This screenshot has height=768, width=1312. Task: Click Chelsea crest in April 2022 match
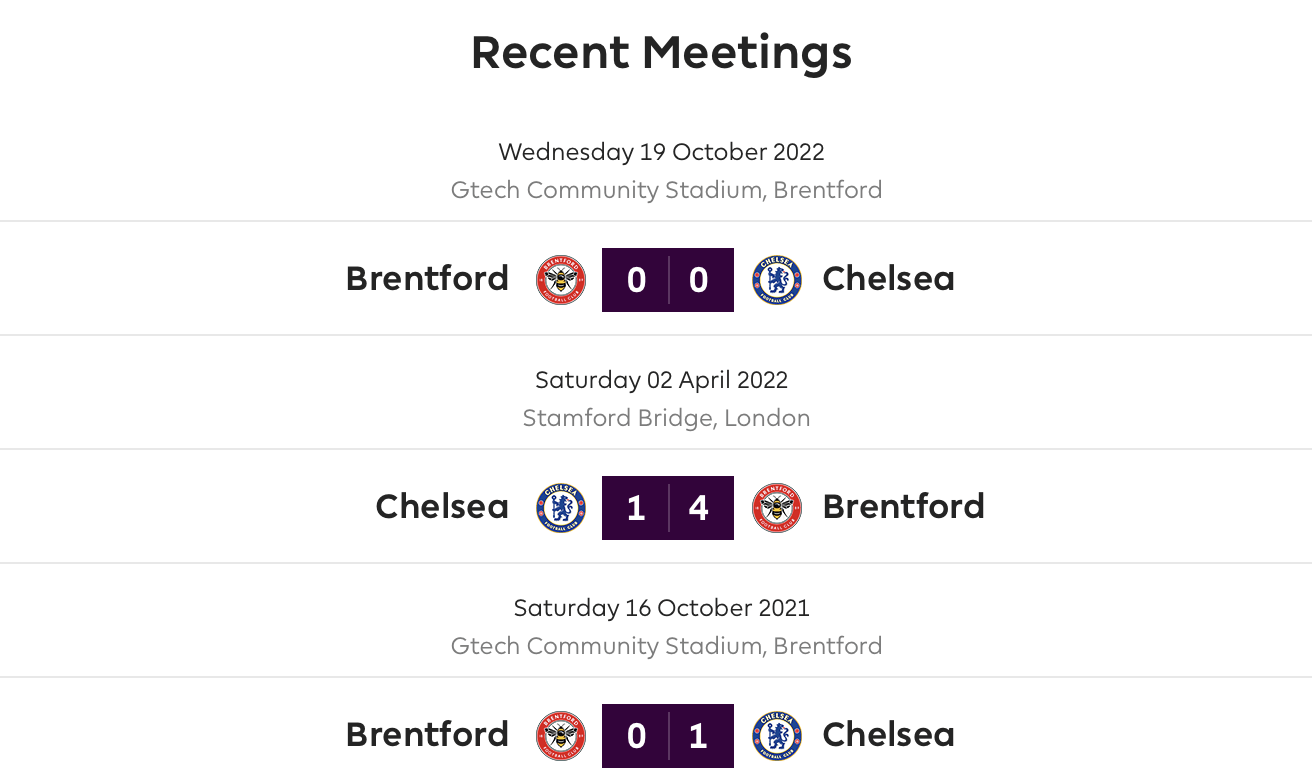tap(561, 508)
